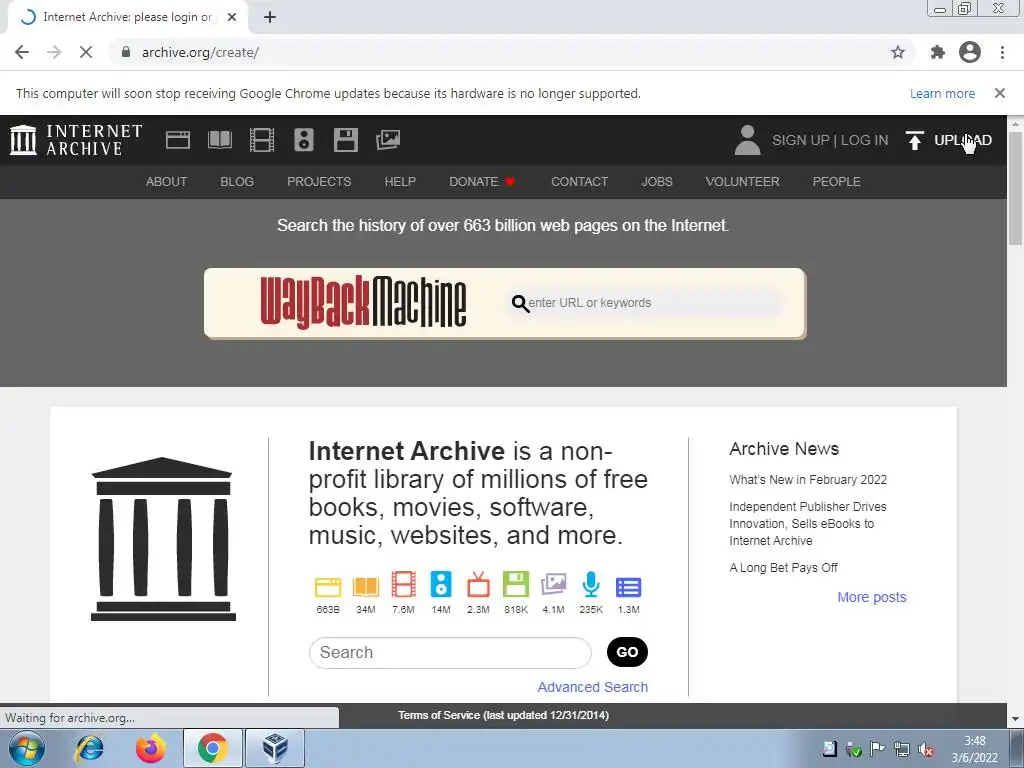Open Independent Publisher Drives Innovation post
This screenshot has width=1024, height=768.
(808, 524)
